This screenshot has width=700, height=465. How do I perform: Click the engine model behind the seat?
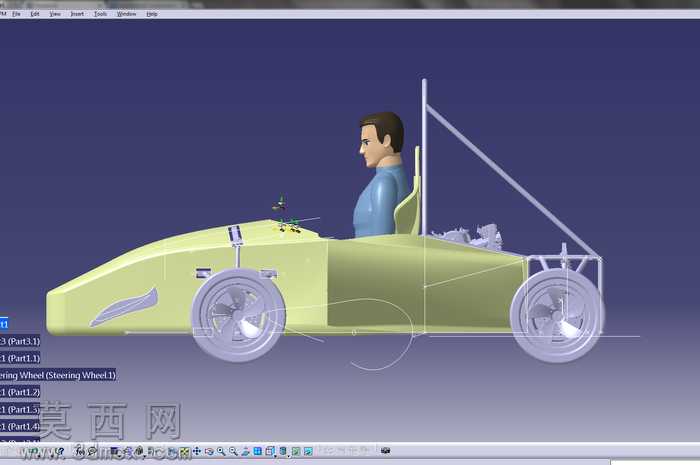point(469,235)
